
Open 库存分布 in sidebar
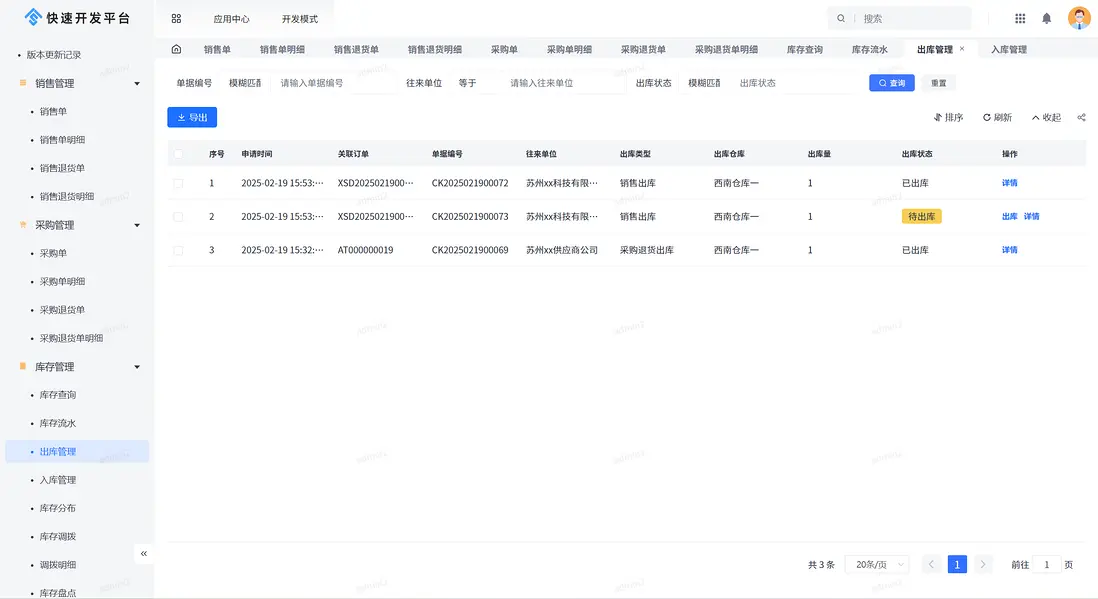(58, 509)
